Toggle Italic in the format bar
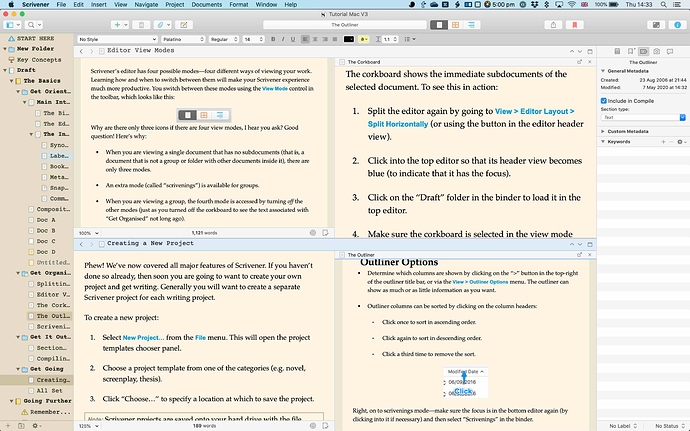This screenshot has width=690, height=431. (x=283, y=39)
